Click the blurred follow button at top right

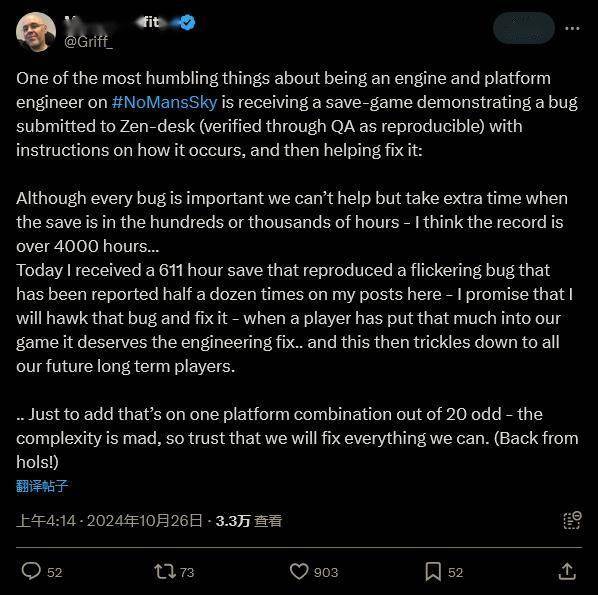[524, 27]
